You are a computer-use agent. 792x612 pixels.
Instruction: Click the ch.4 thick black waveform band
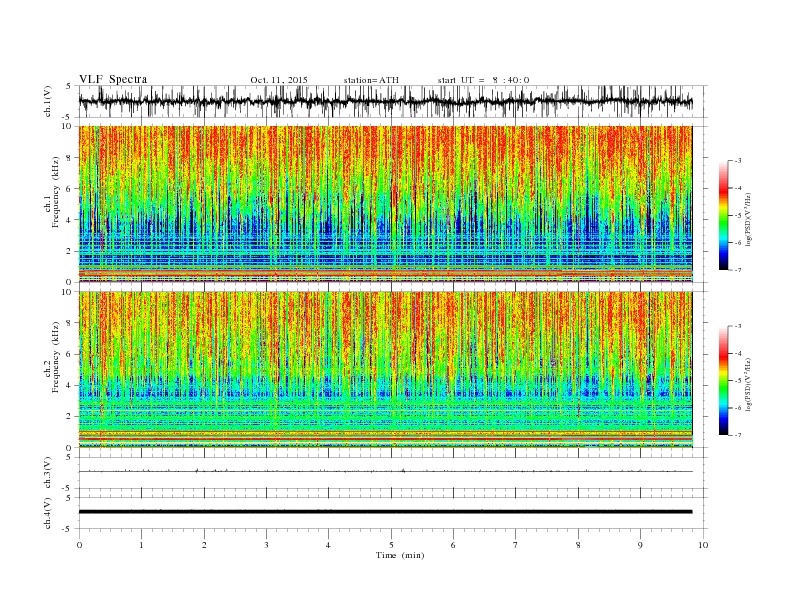(385, 512)
